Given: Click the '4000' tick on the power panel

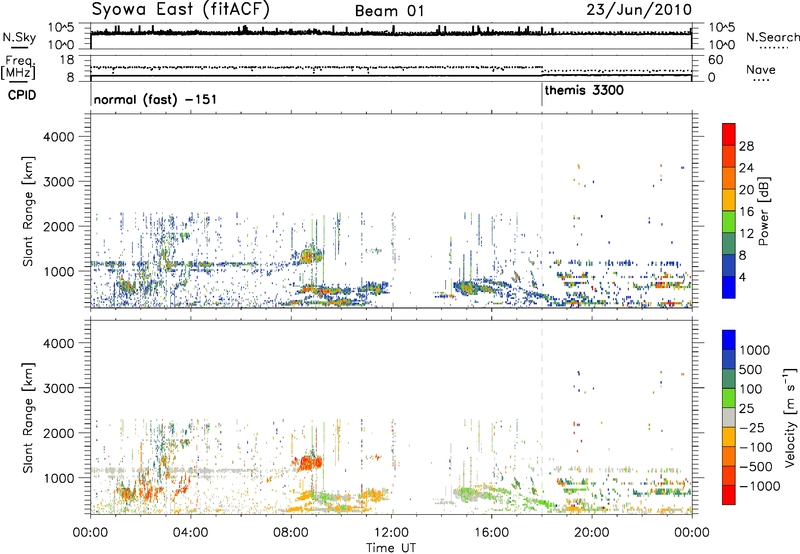Looking at the screenshot, I should pyautogui.click(x=58, y=137).
